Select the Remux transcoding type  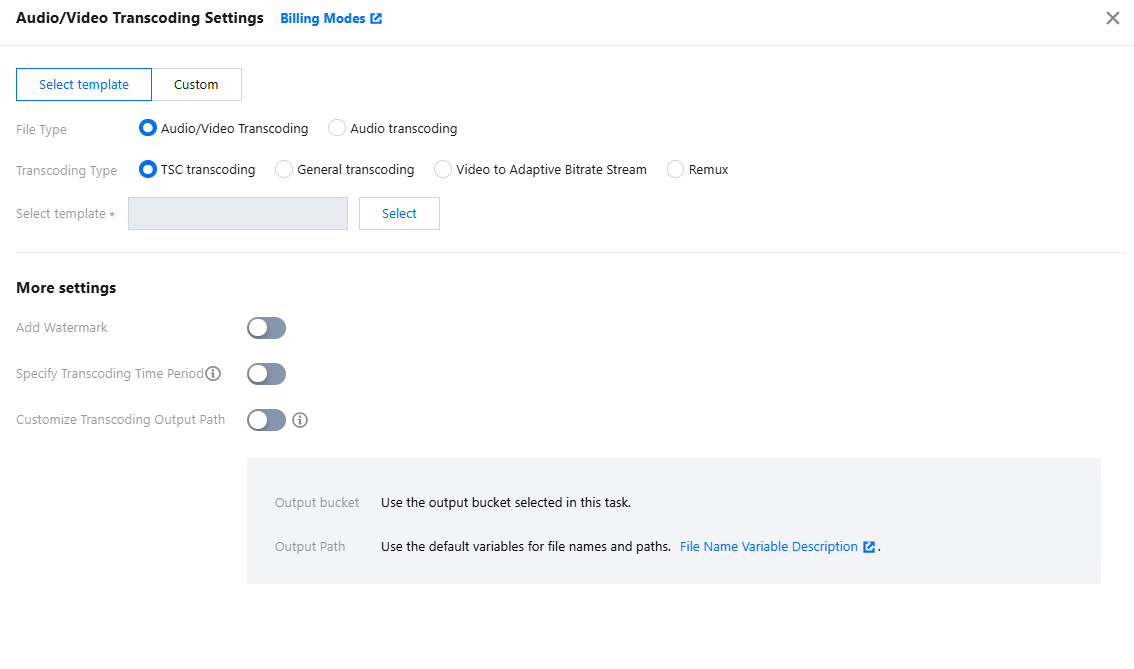[676, 170]
